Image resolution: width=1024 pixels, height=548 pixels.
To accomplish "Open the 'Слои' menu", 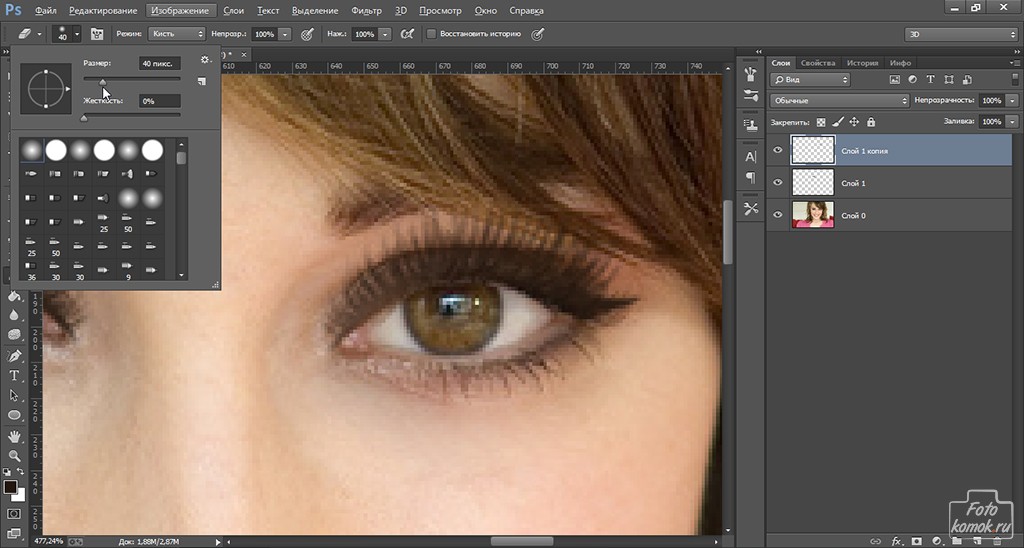I will (234, 10).
